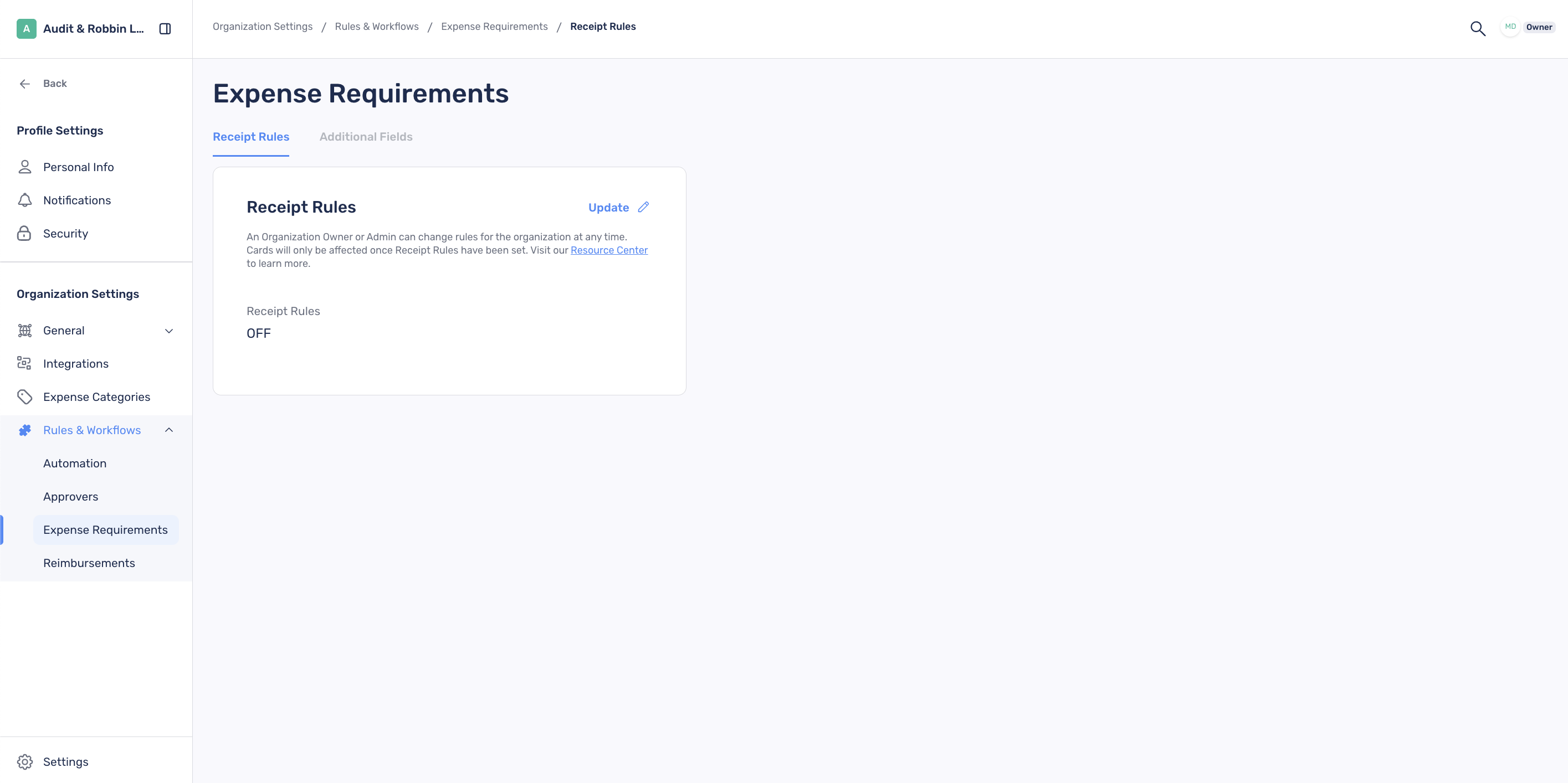Click the Expense Categories tag icon

[24, 396]
